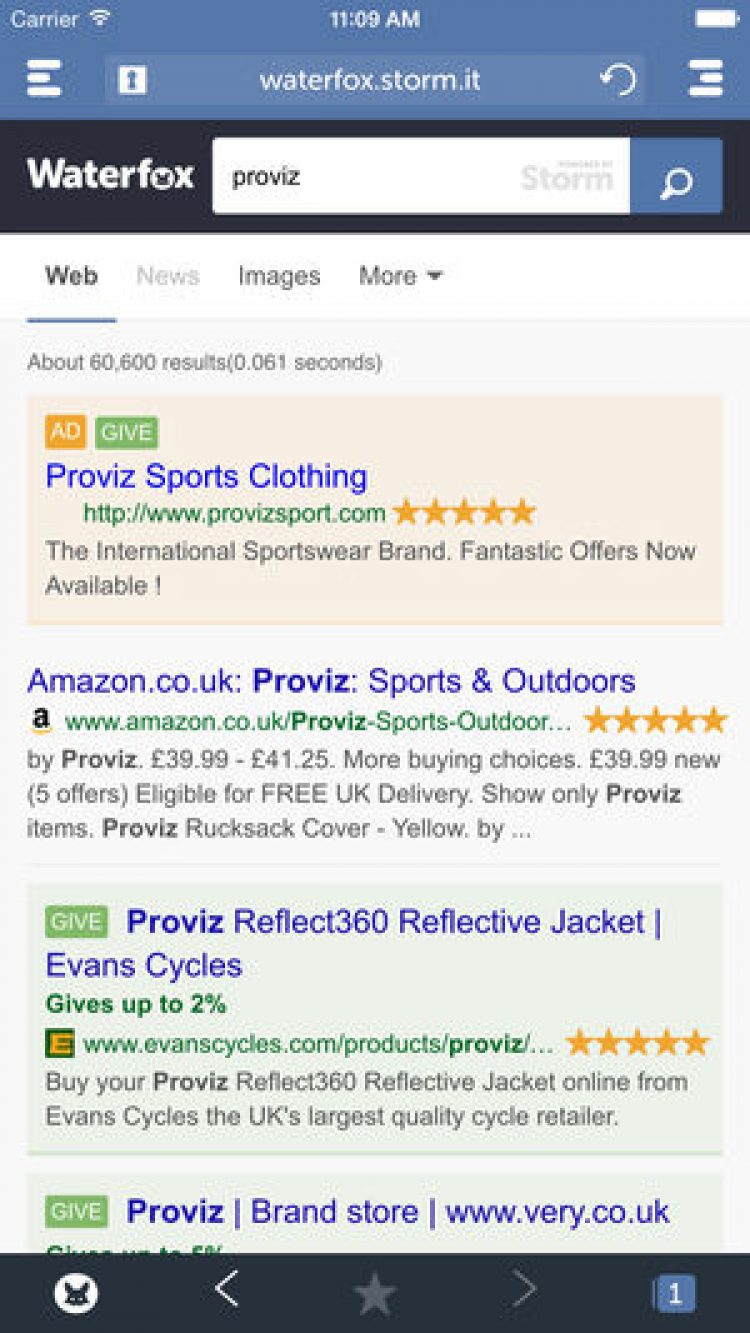Switch to the News tab
The width and height of the screenshot is (750, 1333).
168,276
